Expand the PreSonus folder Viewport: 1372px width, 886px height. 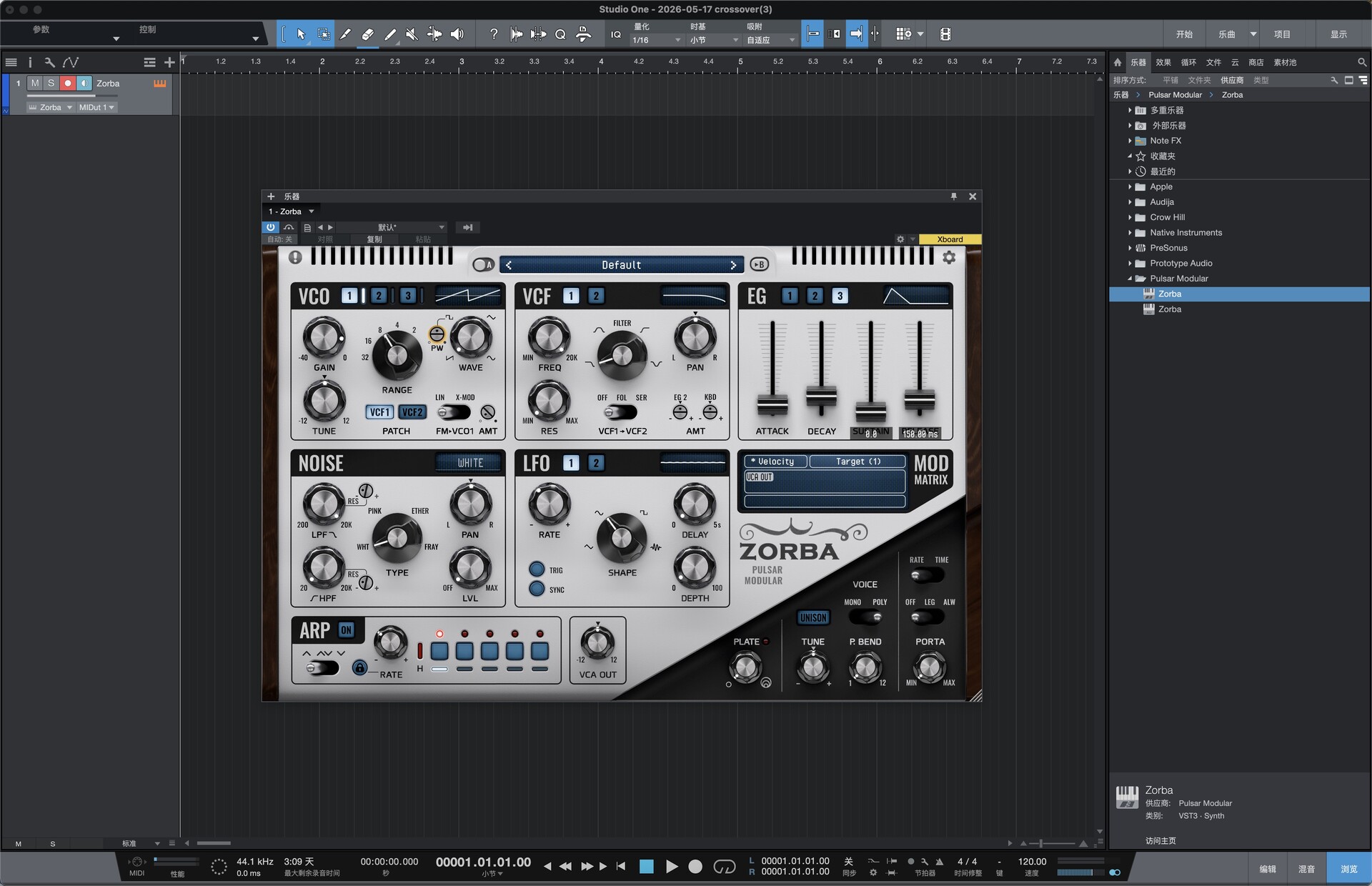point(1130,248)
